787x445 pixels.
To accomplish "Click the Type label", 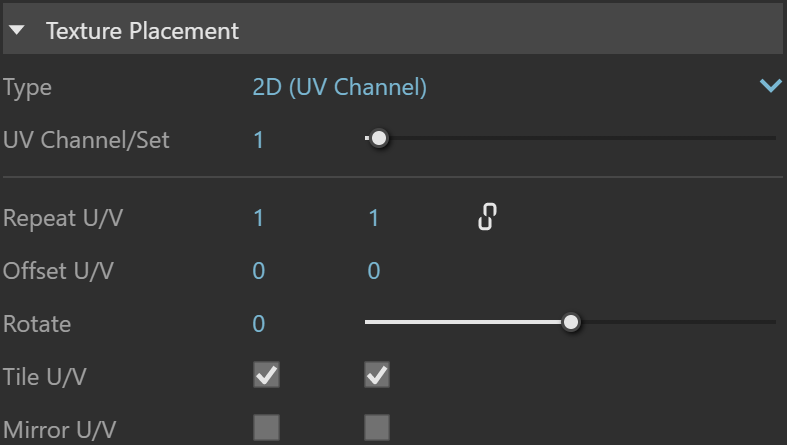I will (x=27, y=88).
